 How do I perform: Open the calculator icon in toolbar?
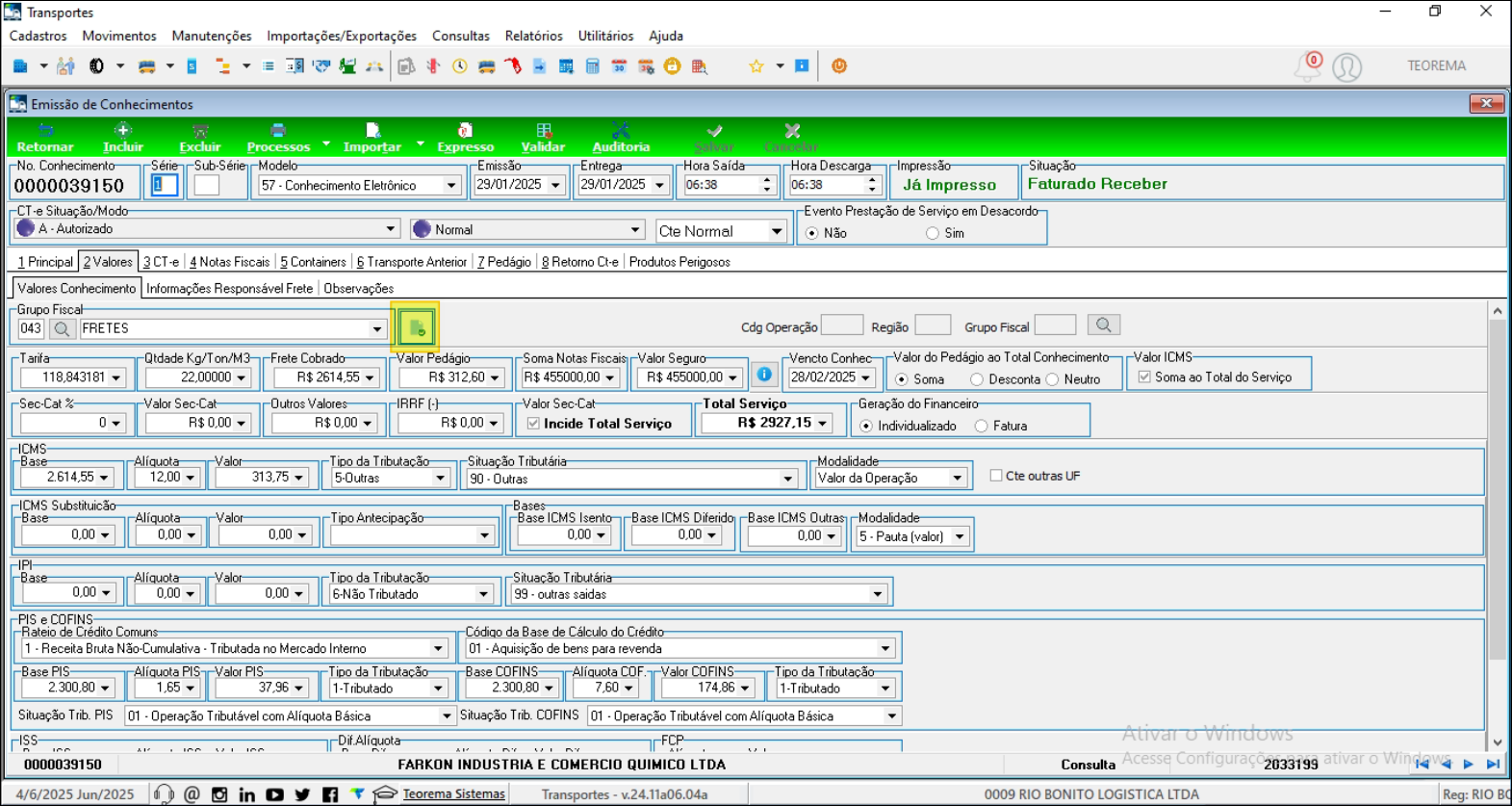coord(592,66)
